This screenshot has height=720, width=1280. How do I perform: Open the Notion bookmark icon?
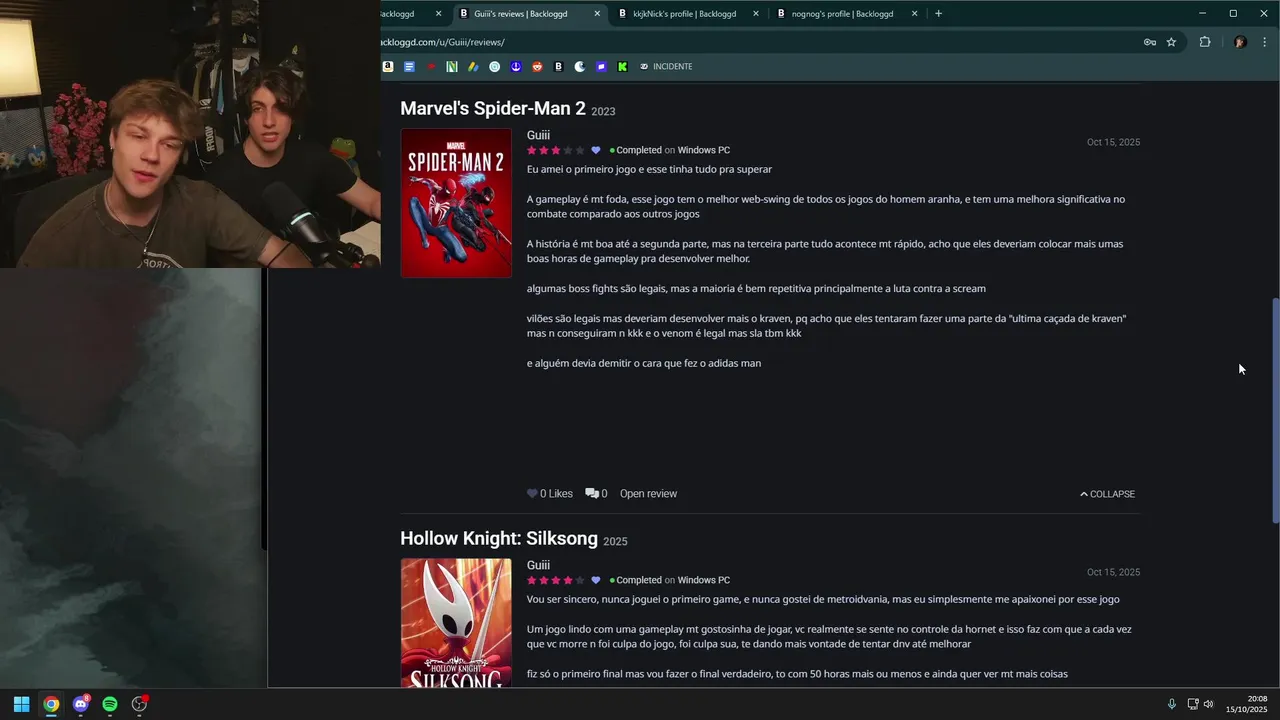452,67
